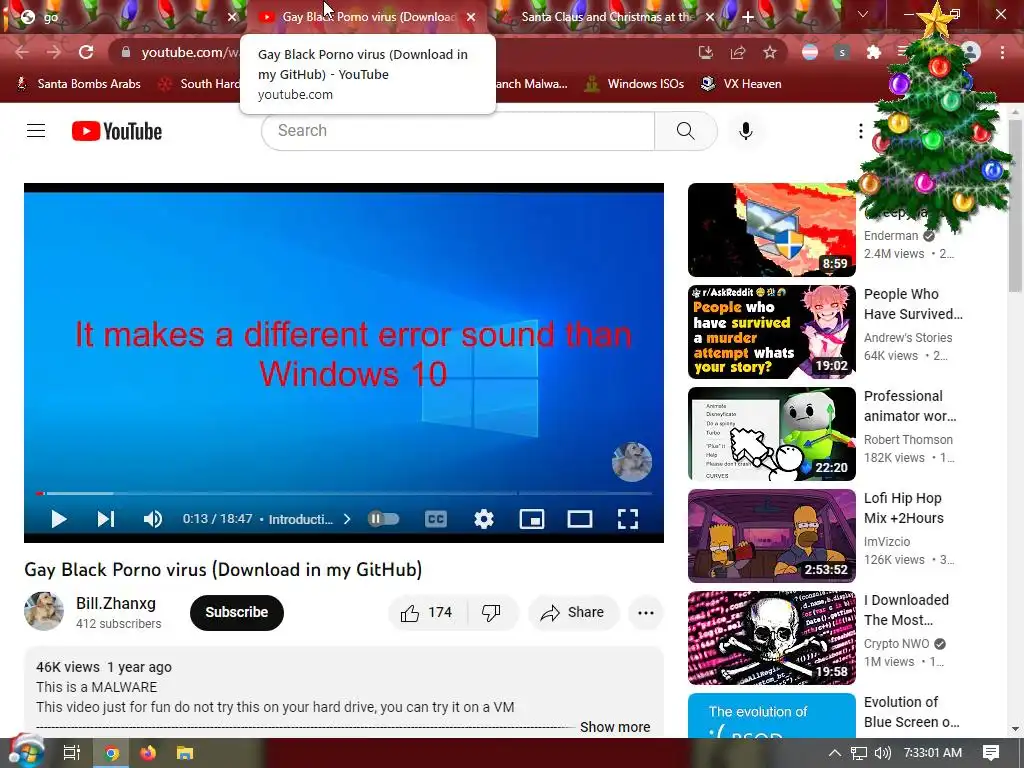Expand description with Show more
Image resolution: width=1024 pixels, height=768 pixels.
[x=615, y=727]
